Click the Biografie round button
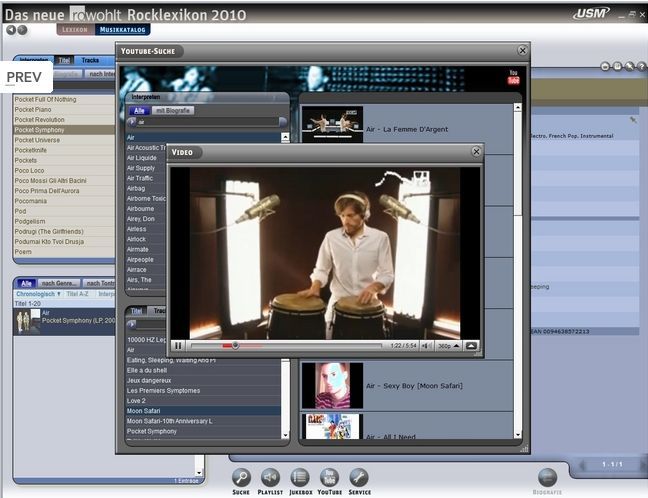 (547, 478)
